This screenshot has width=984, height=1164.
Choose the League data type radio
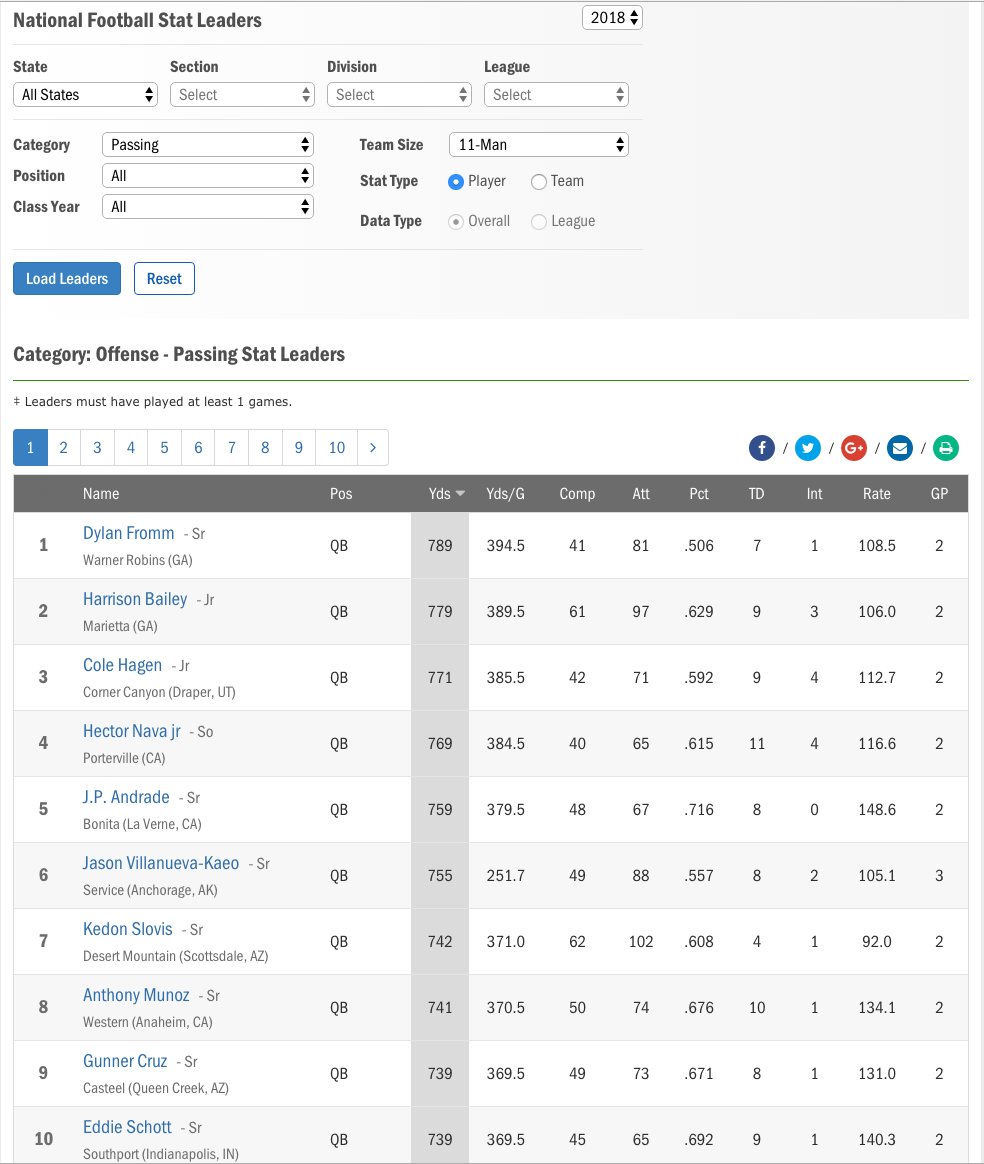(539, 222)
